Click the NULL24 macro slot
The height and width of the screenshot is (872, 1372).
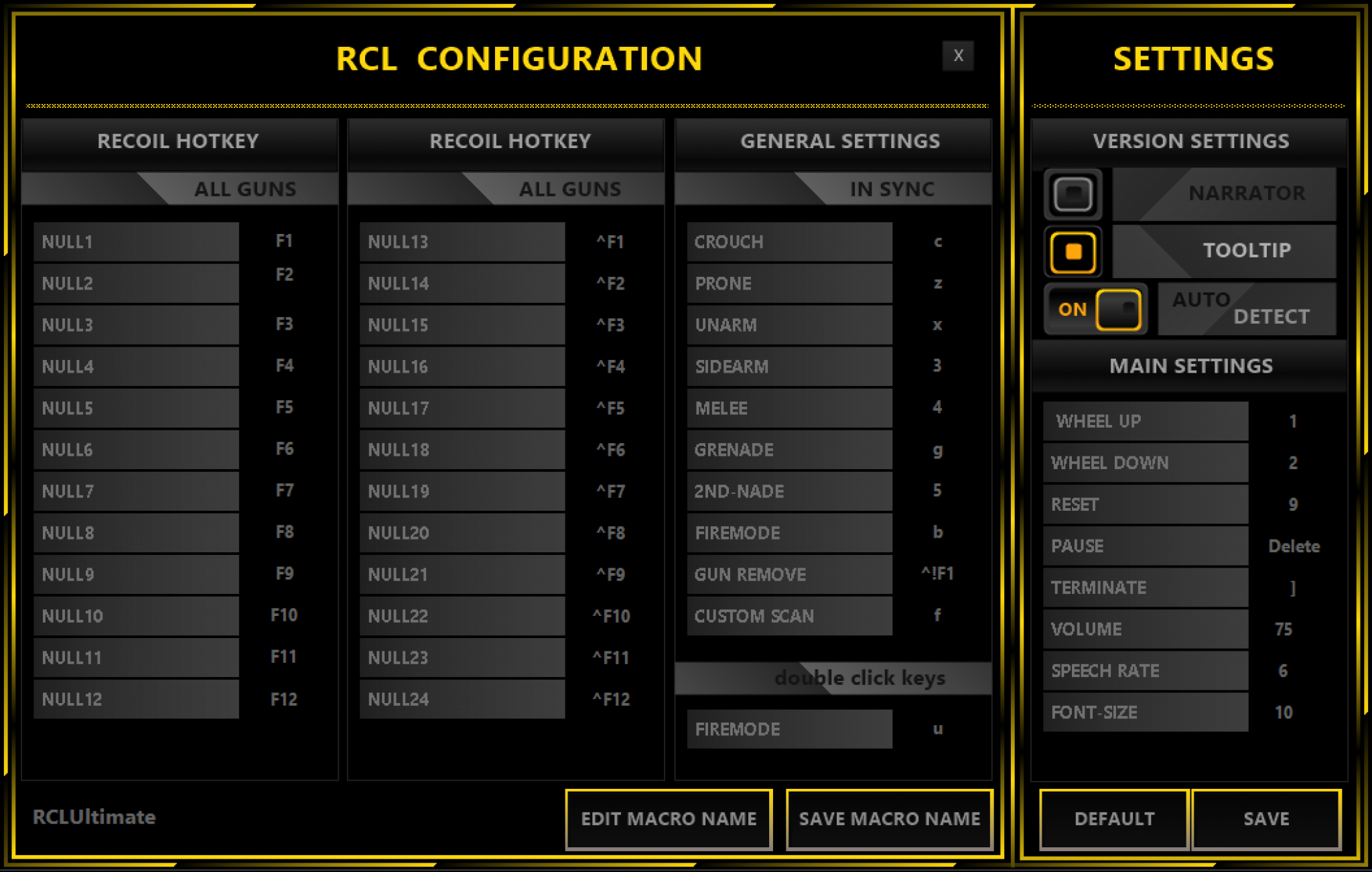pyautogui.click(x=462, y=699)
